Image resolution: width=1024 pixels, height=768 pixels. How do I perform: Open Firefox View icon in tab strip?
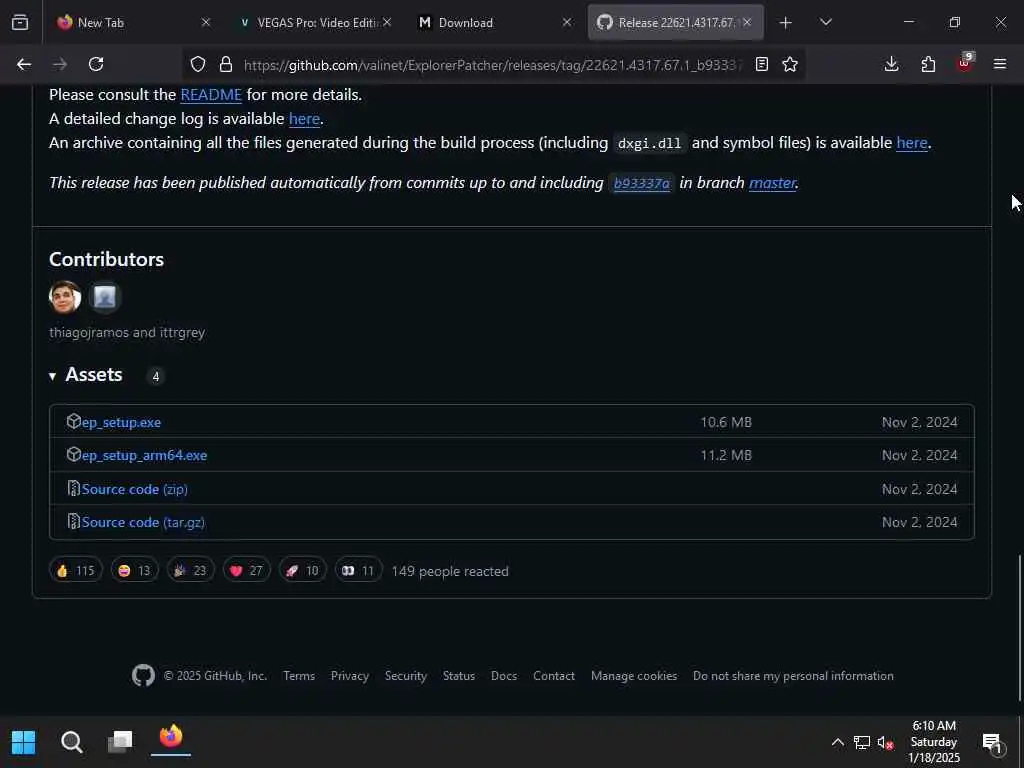pos(20,22)
